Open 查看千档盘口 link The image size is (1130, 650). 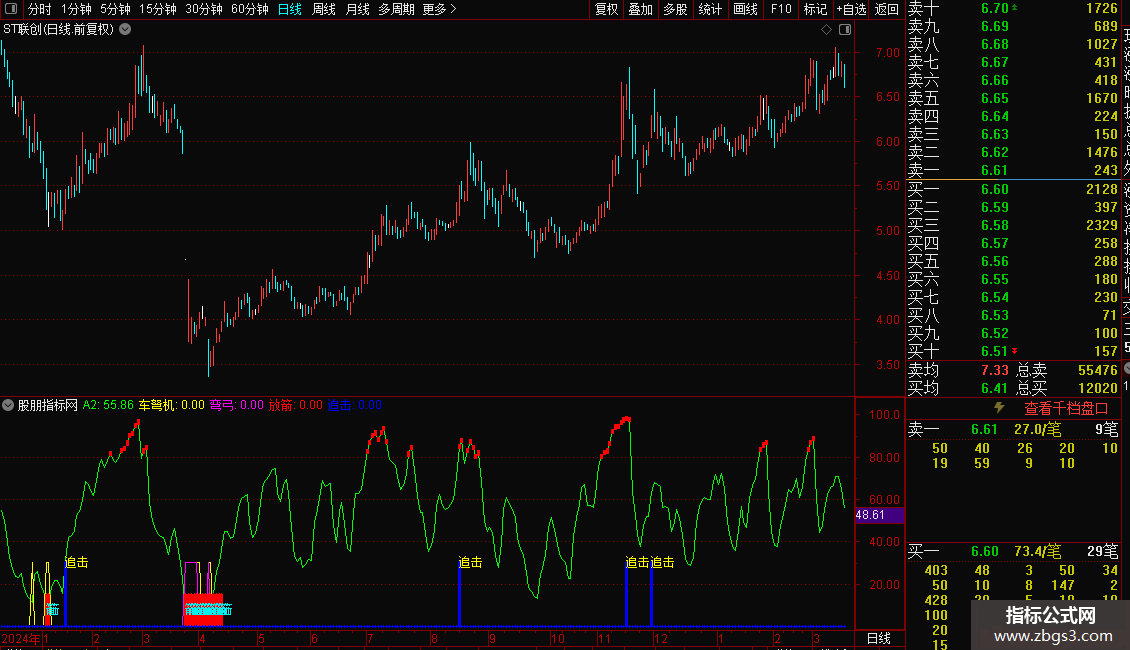[1066, 409]
